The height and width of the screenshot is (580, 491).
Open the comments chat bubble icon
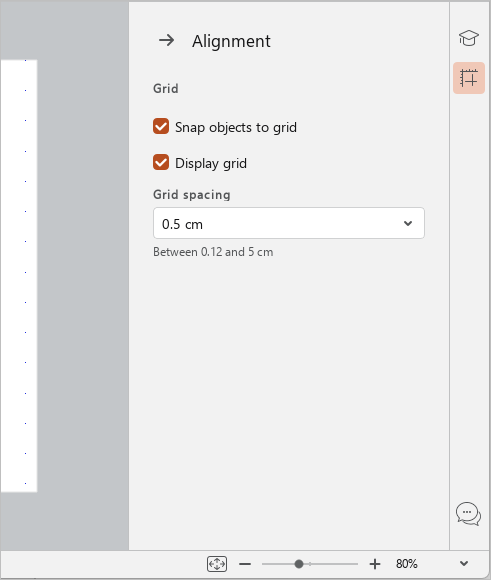[468, 514]
